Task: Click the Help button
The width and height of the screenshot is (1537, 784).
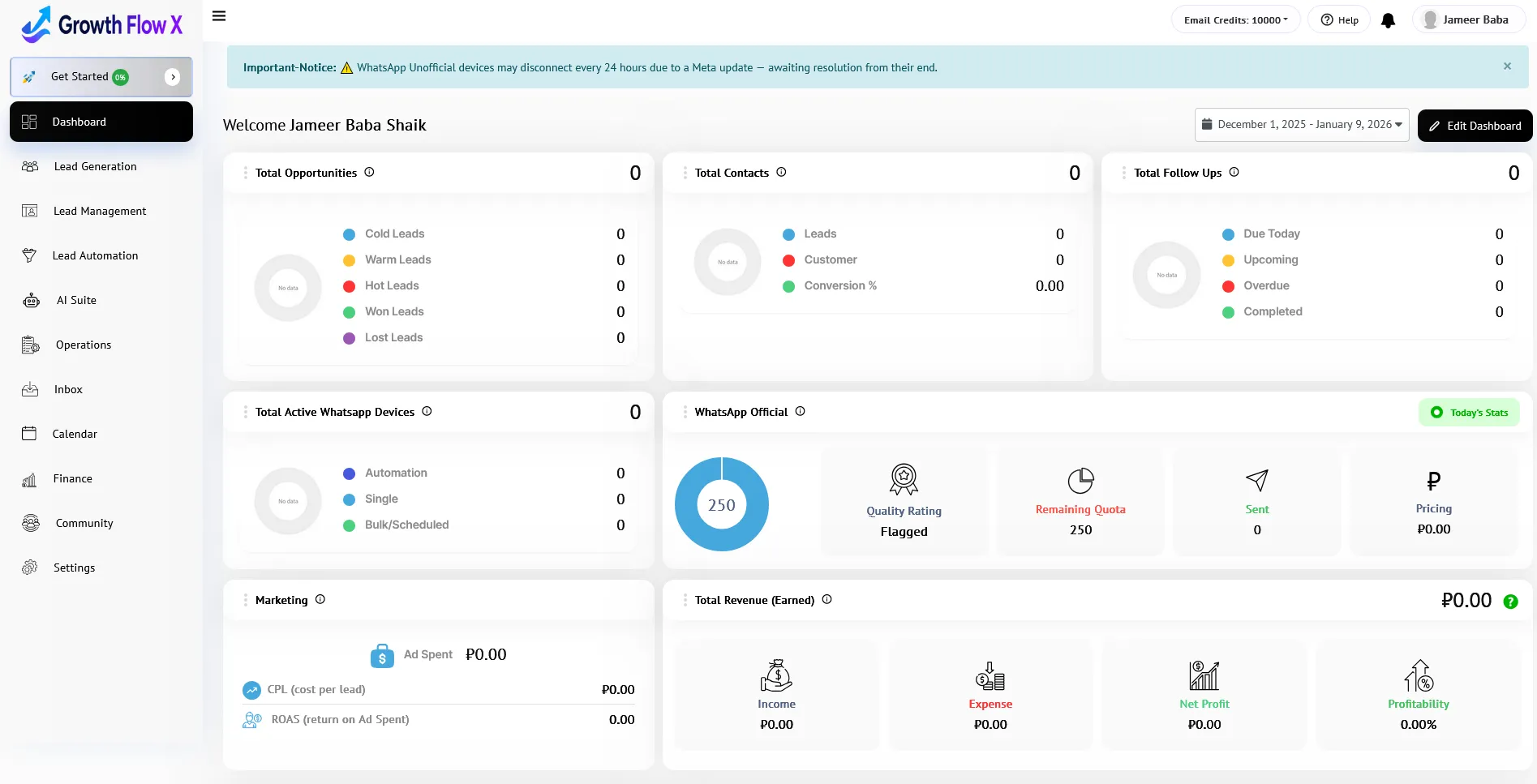Action: pos(1339,20)
